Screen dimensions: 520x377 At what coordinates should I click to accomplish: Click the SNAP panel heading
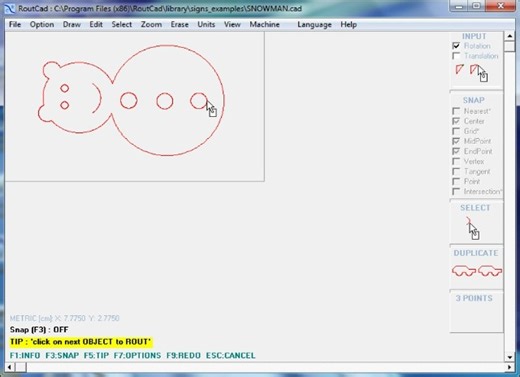[474, 100]
